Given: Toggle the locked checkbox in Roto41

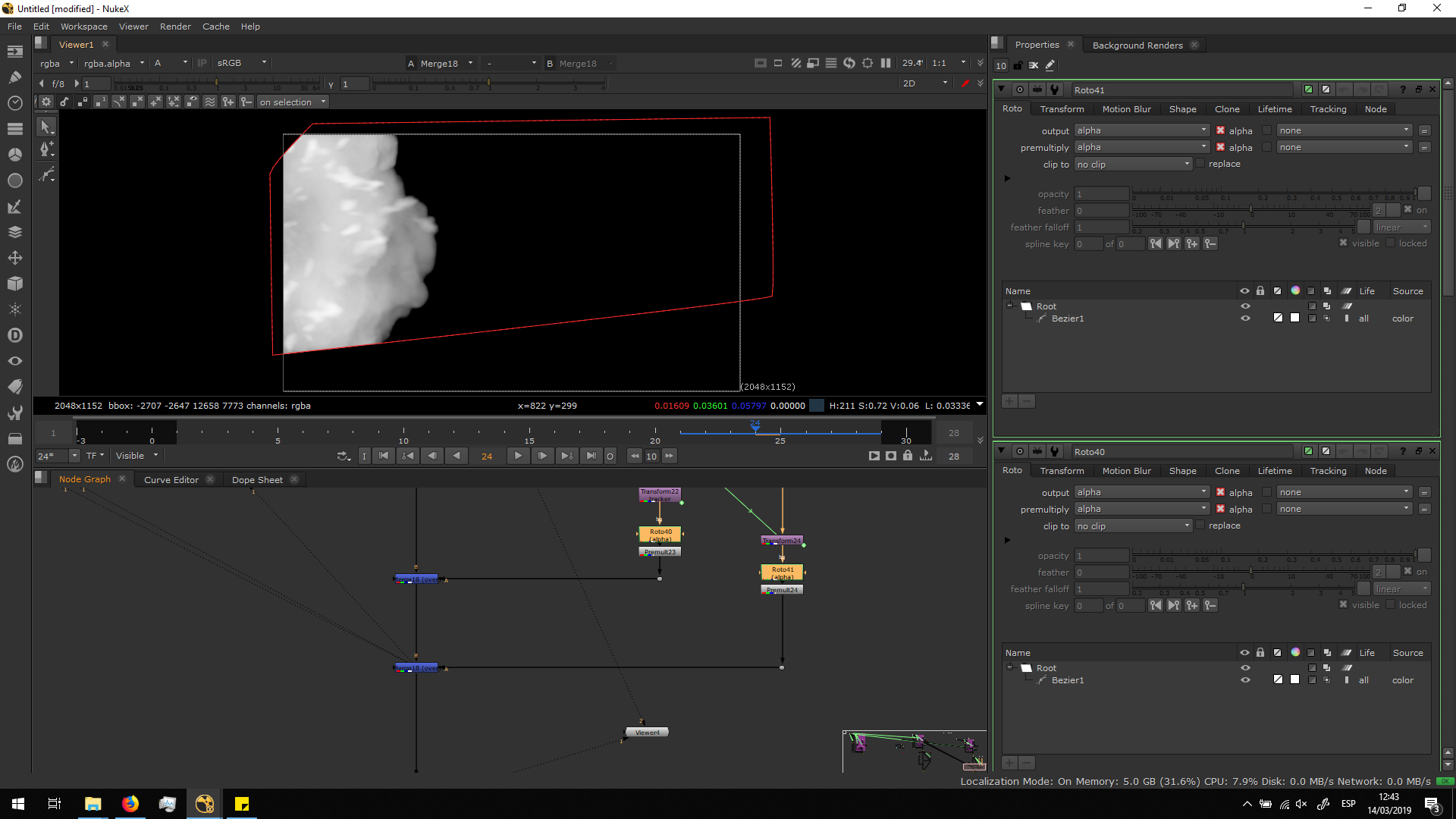Looking at the screenshot, I should point(1390,243).
